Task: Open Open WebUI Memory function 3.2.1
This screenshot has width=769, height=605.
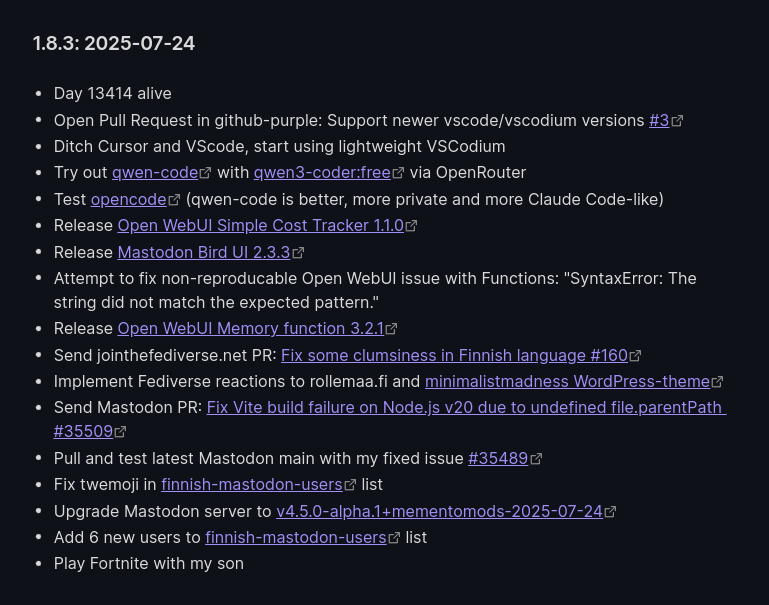Action: click(251, 328)
